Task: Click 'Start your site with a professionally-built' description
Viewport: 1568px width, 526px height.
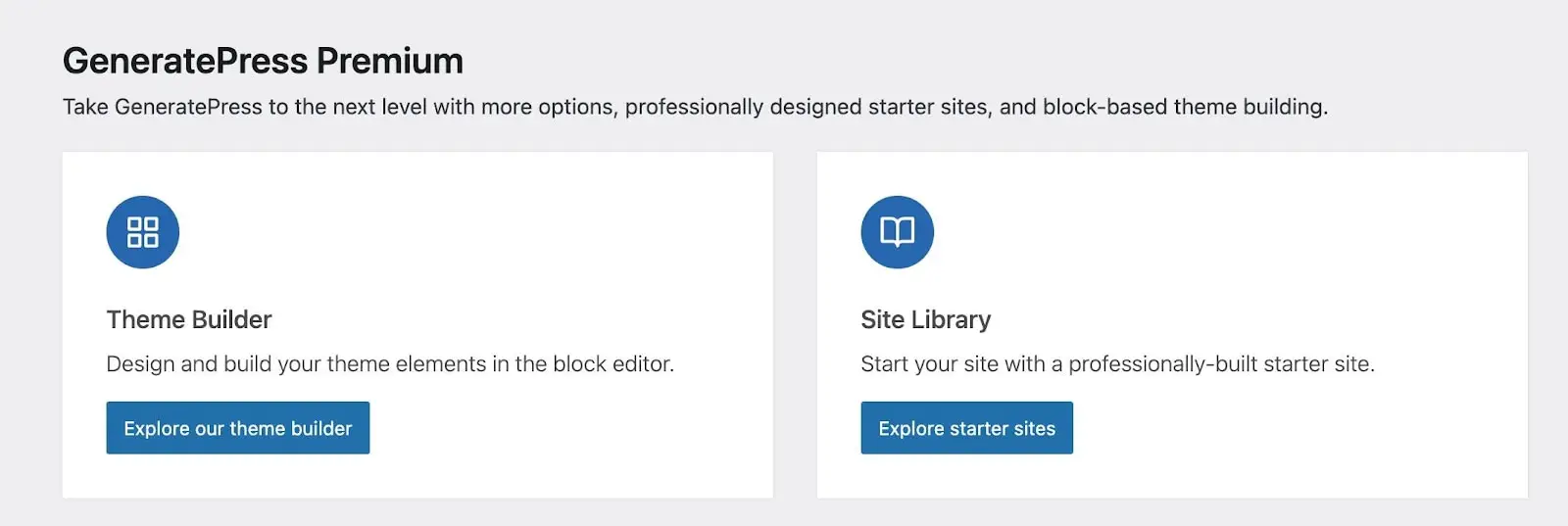Action: tap(1118, 363)
